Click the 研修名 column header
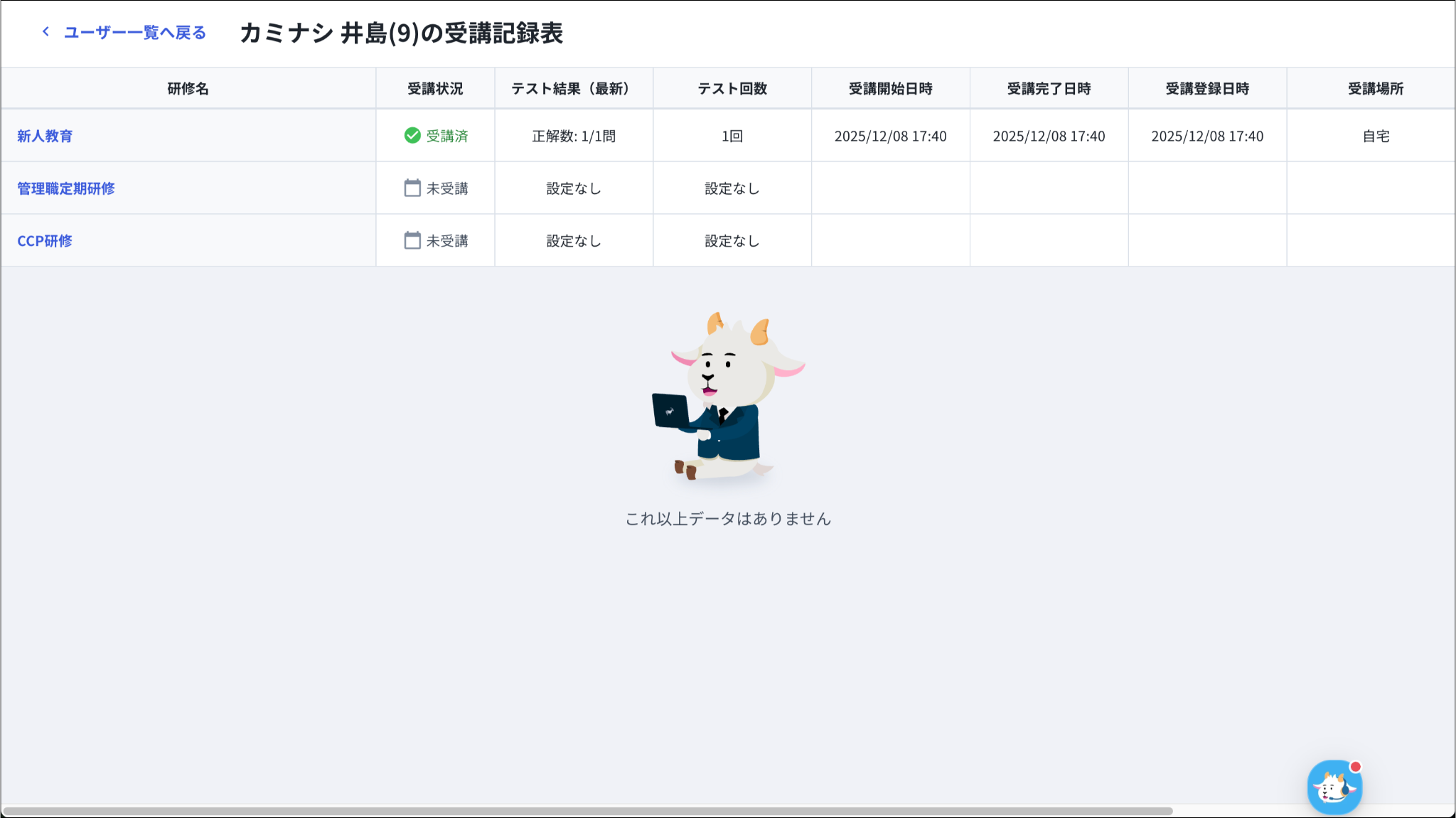This screenshot has width=1456, height=818. pos(188,89)
